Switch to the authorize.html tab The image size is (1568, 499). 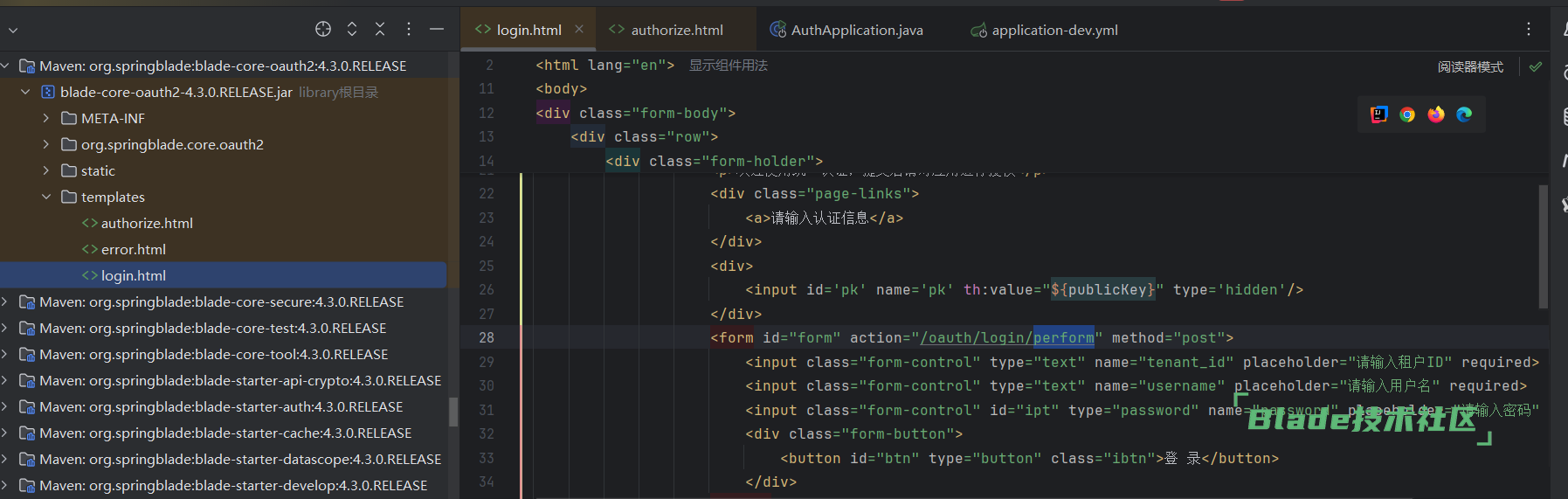click(677, 30)
